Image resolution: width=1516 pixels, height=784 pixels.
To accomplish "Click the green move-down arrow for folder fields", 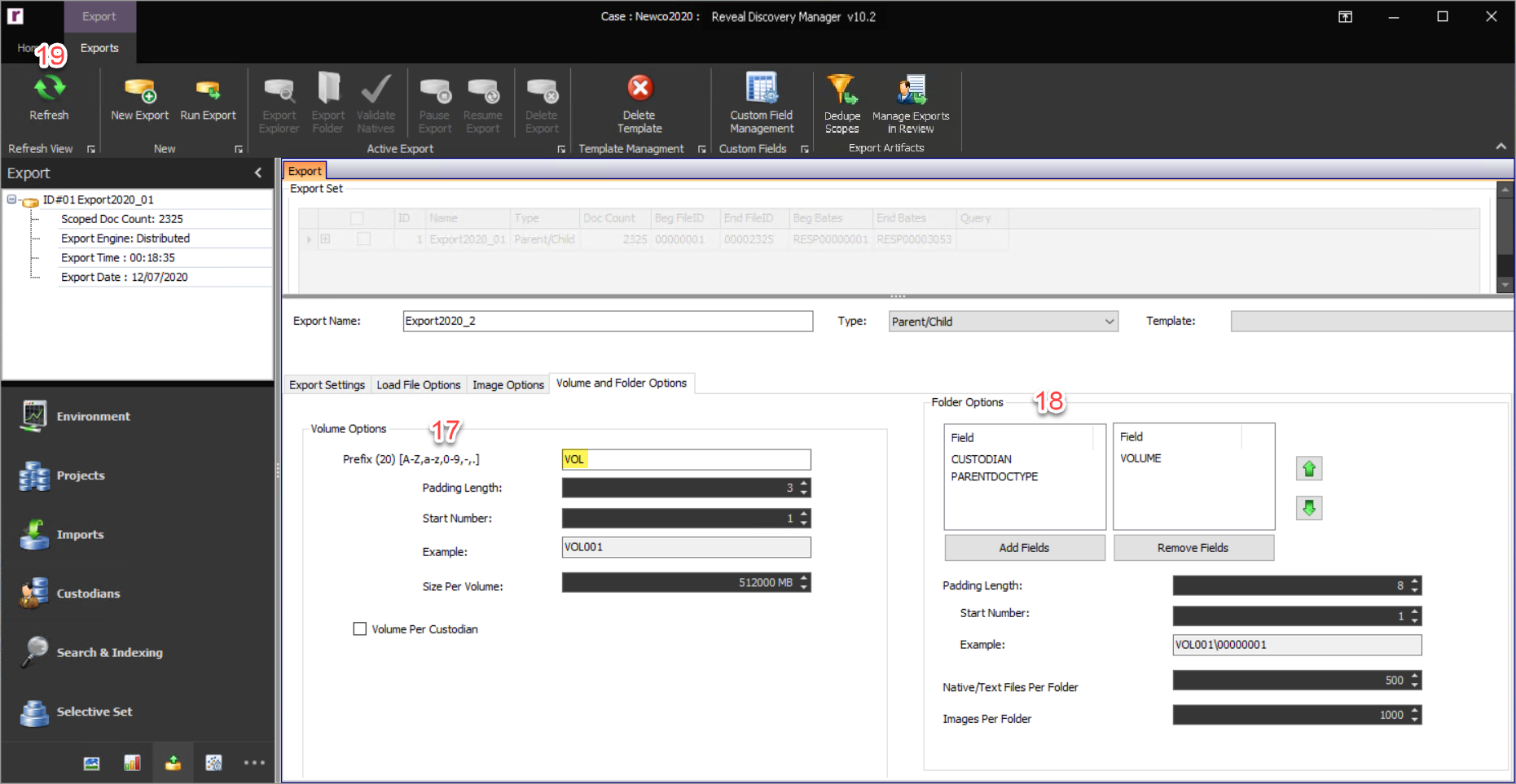I will pyautogui.click(x=1309, y=508).
